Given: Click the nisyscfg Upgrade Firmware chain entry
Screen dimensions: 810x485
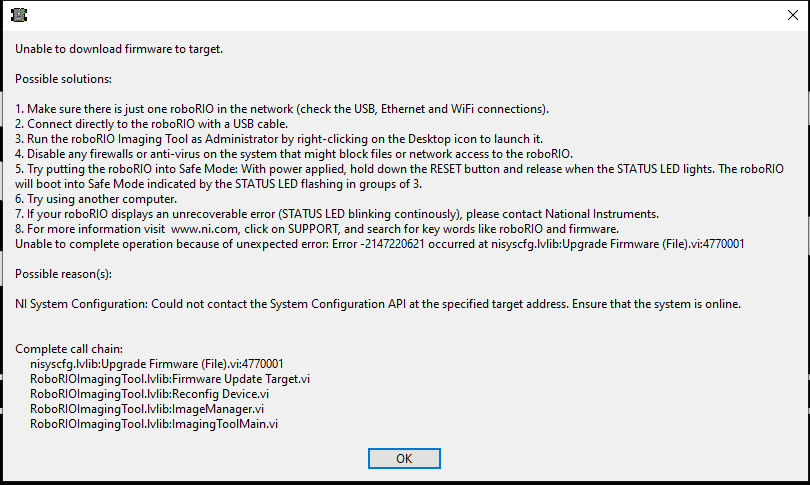Looking at the screenshot, I should tap(157, 364).
